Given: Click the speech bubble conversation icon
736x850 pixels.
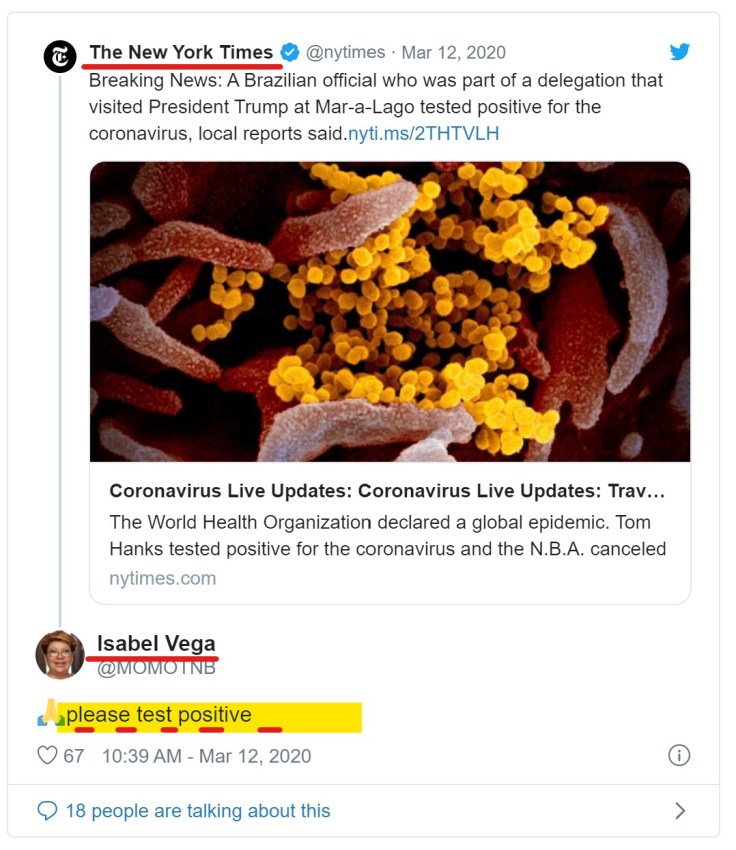Looking at the screenshot, I should pos(47,811).
